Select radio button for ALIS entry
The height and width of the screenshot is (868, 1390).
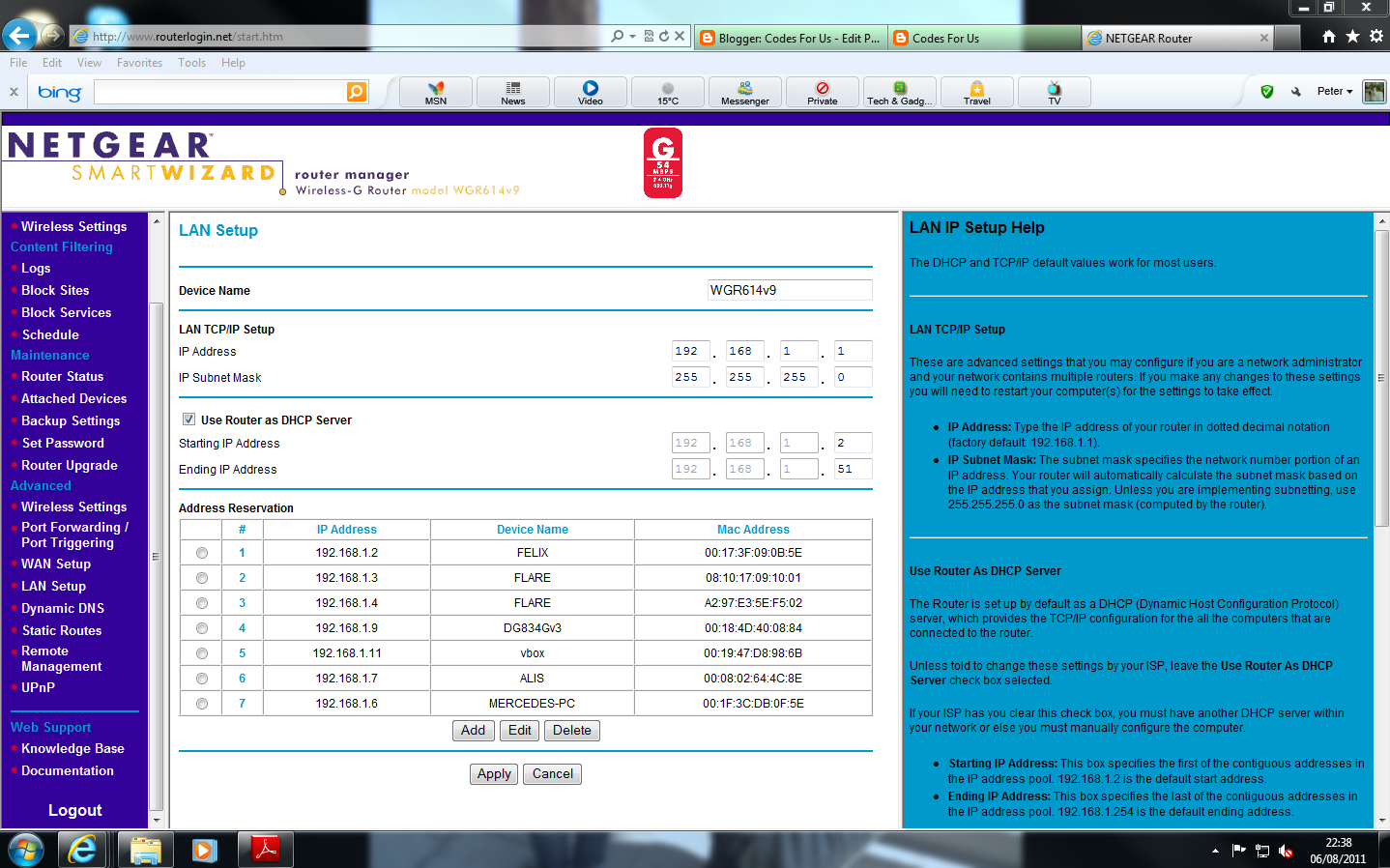pos(202,679)
